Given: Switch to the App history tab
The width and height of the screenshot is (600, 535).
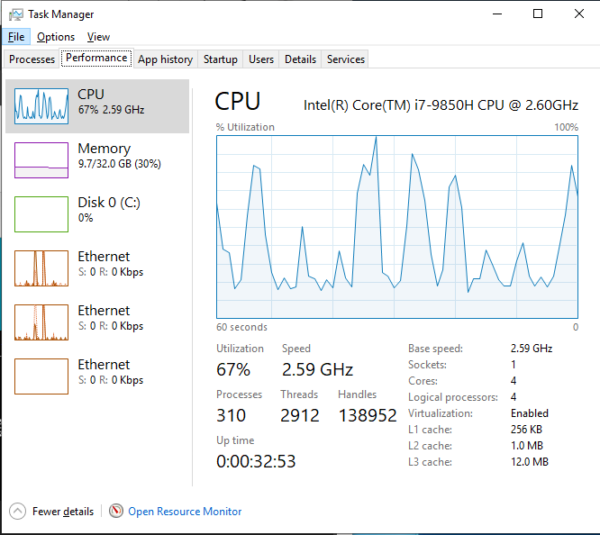Looking at the screenshot, I should [165, 59].
